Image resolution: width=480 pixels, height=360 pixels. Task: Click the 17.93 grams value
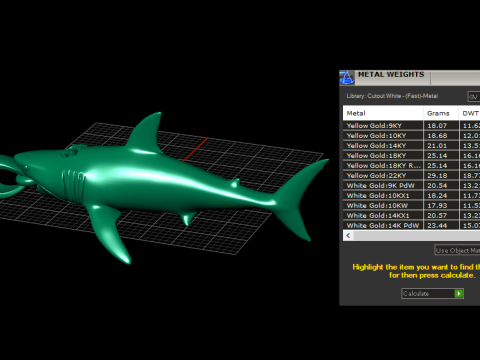click(437, 206)
